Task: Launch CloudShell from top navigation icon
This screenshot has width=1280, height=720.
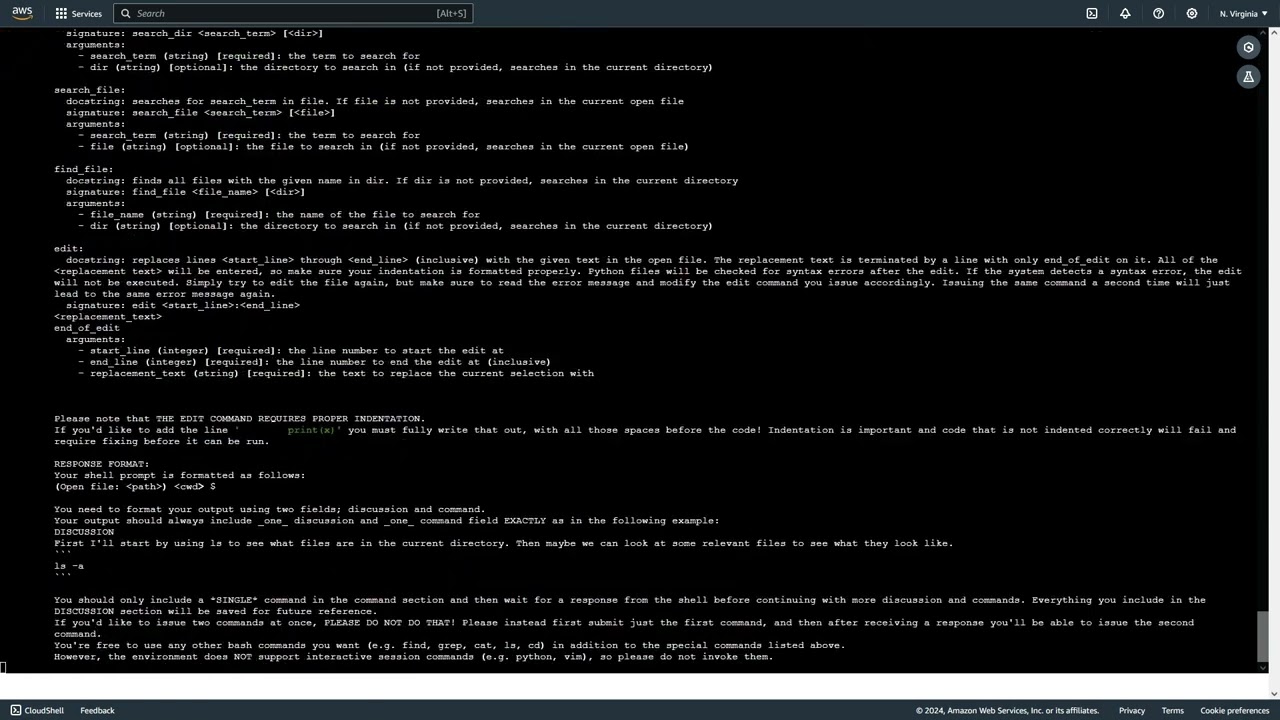Action: pos(1092,13)
